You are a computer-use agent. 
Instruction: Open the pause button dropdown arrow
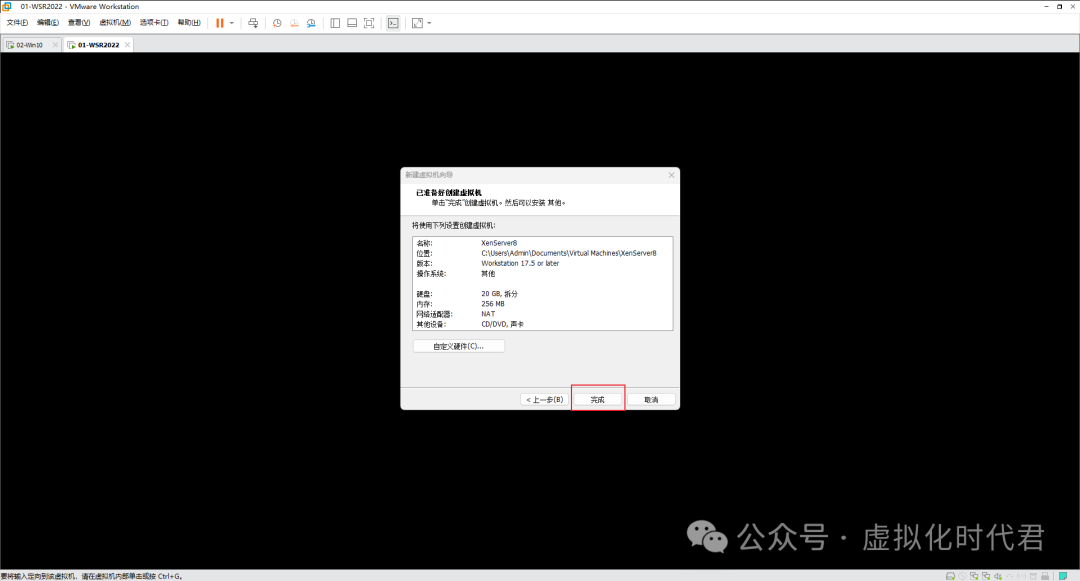231,22
